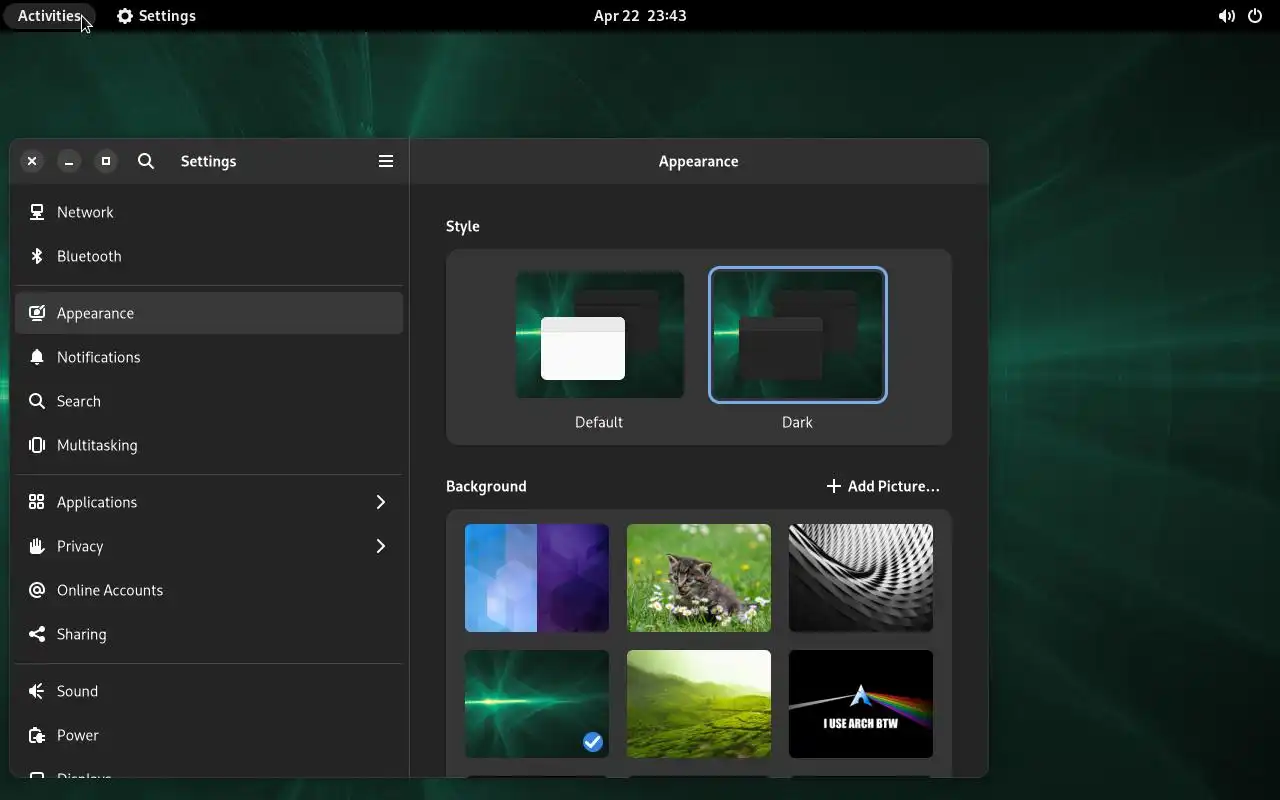Click the plus icon beside Add Picture
The height and width of the screenshot is (800, 1280).
tap(834, 486)
